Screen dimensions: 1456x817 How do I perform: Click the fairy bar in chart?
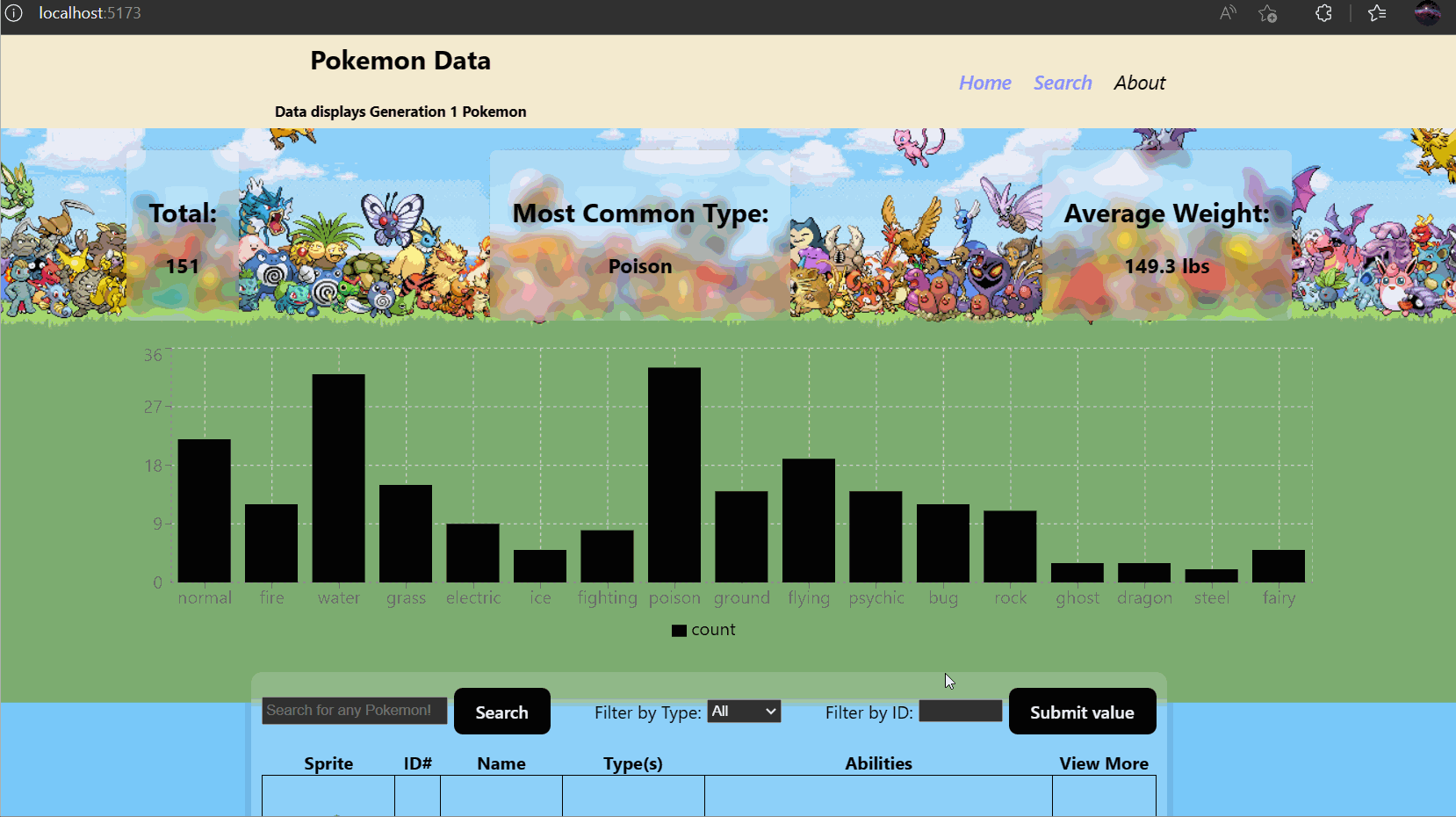1279,566
